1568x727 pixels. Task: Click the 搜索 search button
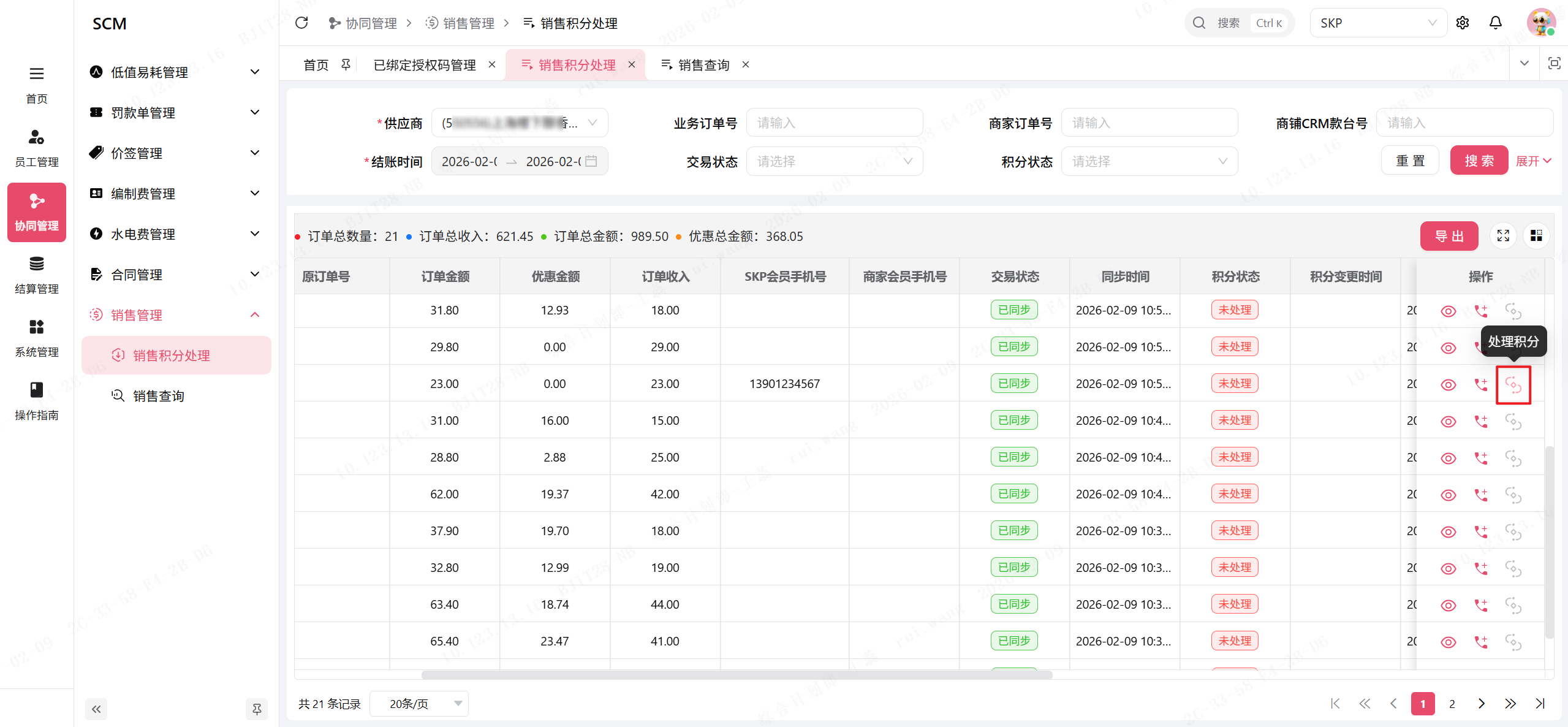point(1479,161)
